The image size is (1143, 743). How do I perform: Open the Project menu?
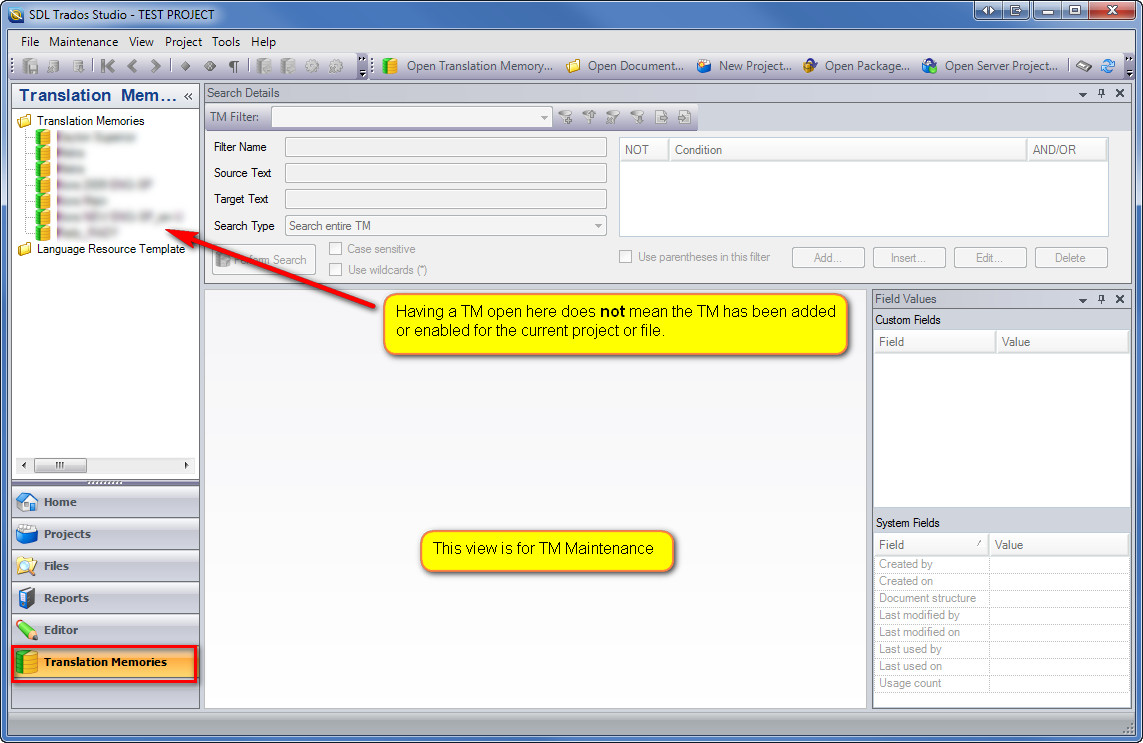[x=183, y=42]
